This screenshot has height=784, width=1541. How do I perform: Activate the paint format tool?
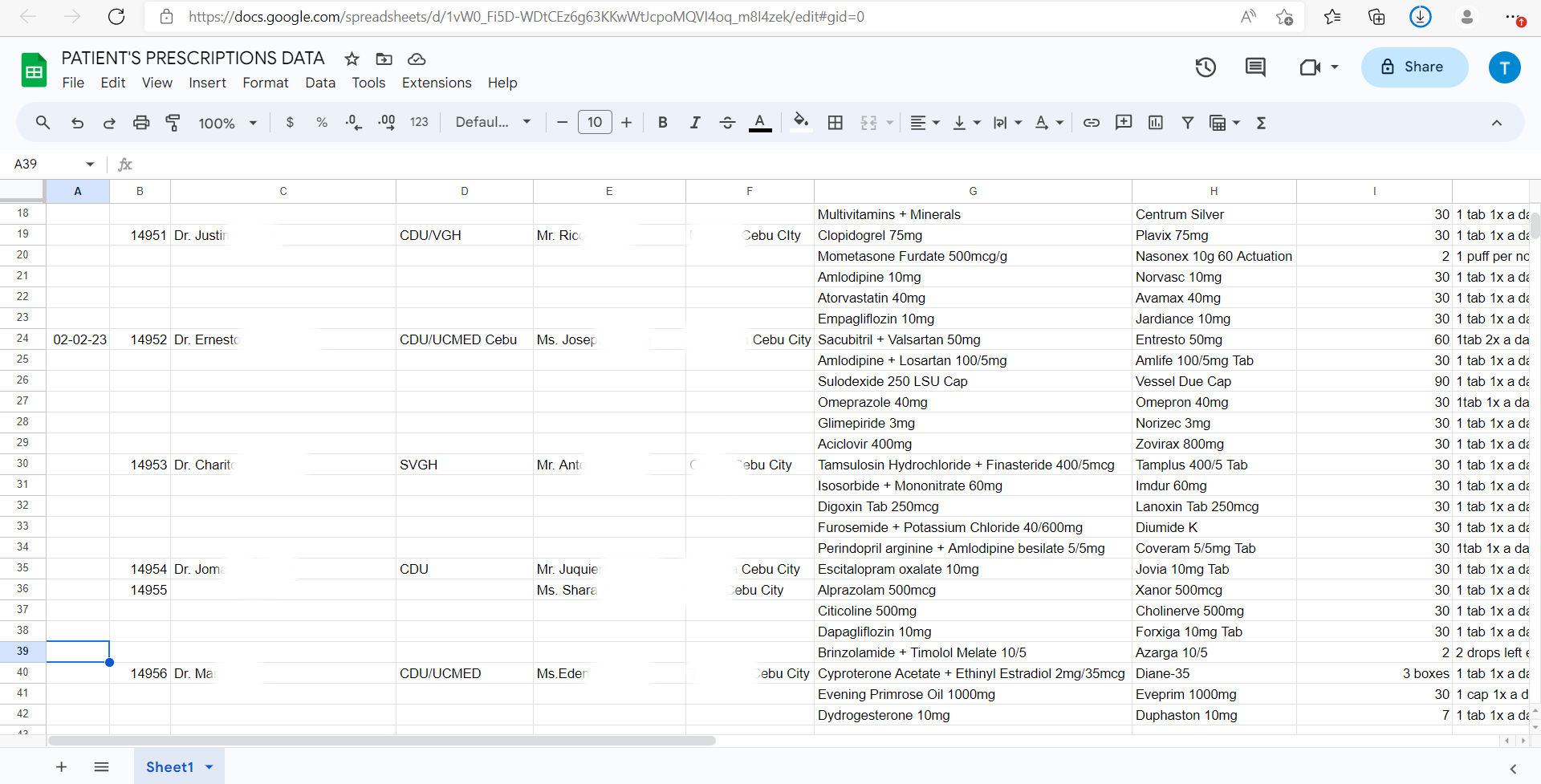[173, 123]
